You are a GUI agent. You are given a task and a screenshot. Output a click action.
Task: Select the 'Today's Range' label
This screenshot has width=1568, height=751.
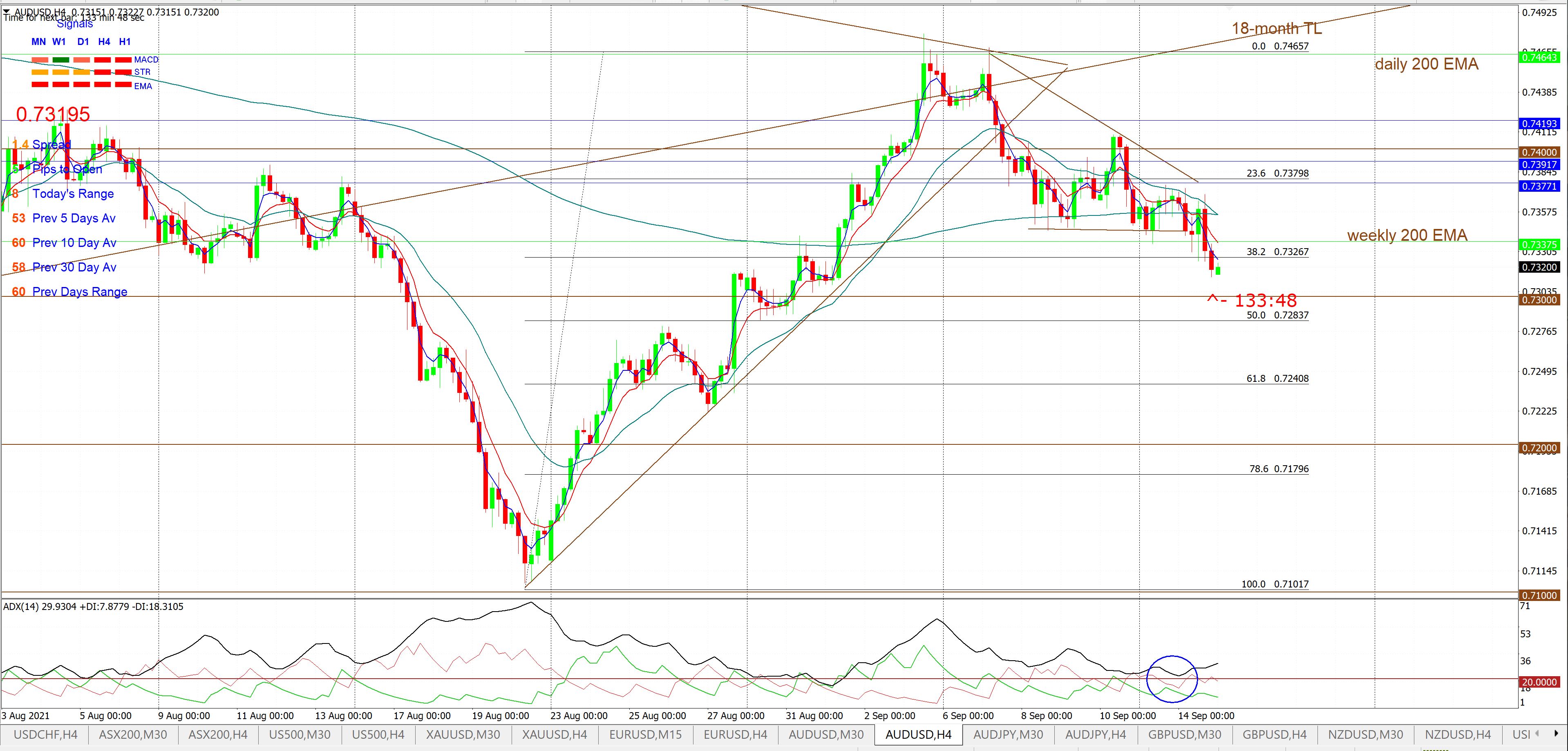73,194
